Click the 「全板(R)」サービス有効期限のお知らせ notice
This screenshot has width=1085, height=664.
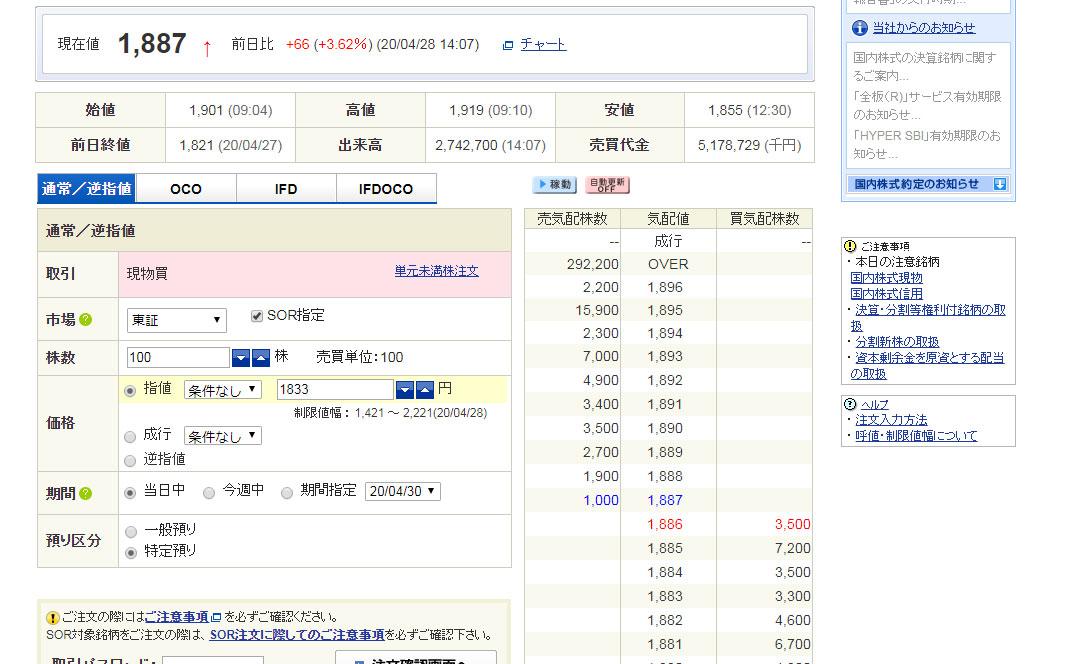click(x=927, y=106)
